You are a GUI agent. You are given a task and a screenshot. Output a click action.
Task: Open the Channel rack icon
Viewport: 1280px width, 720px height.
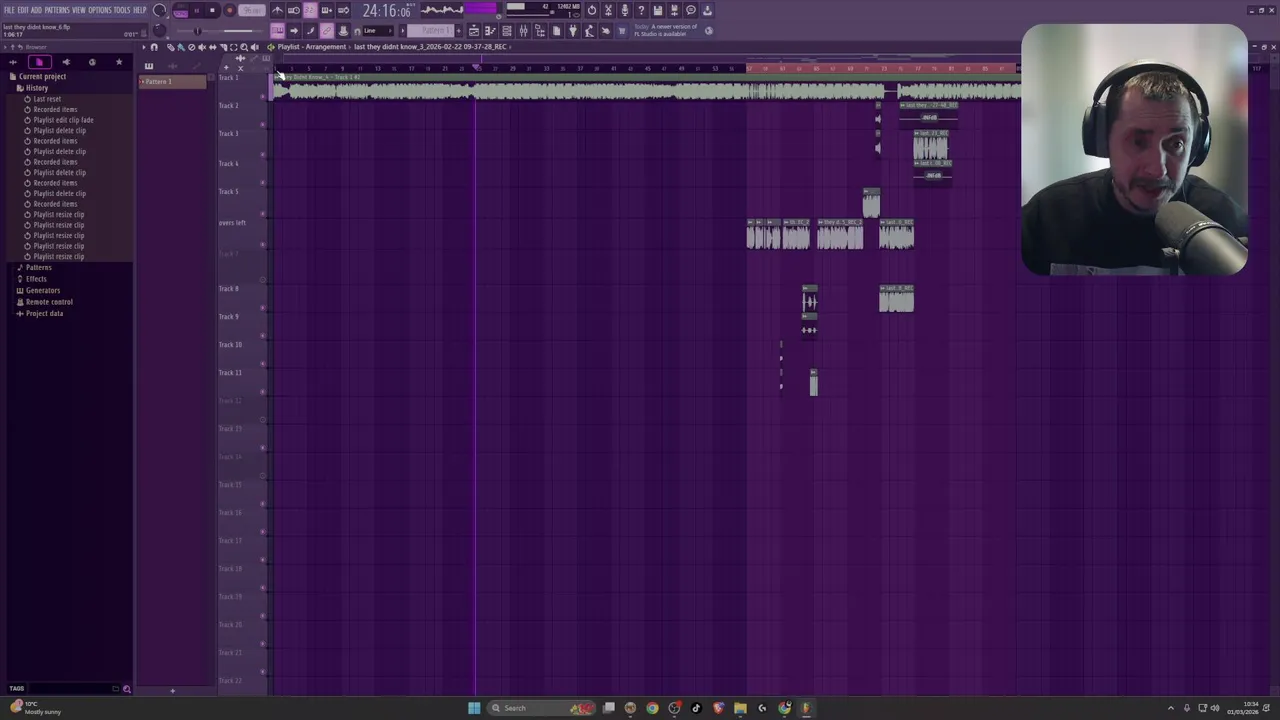click(506, 31)
